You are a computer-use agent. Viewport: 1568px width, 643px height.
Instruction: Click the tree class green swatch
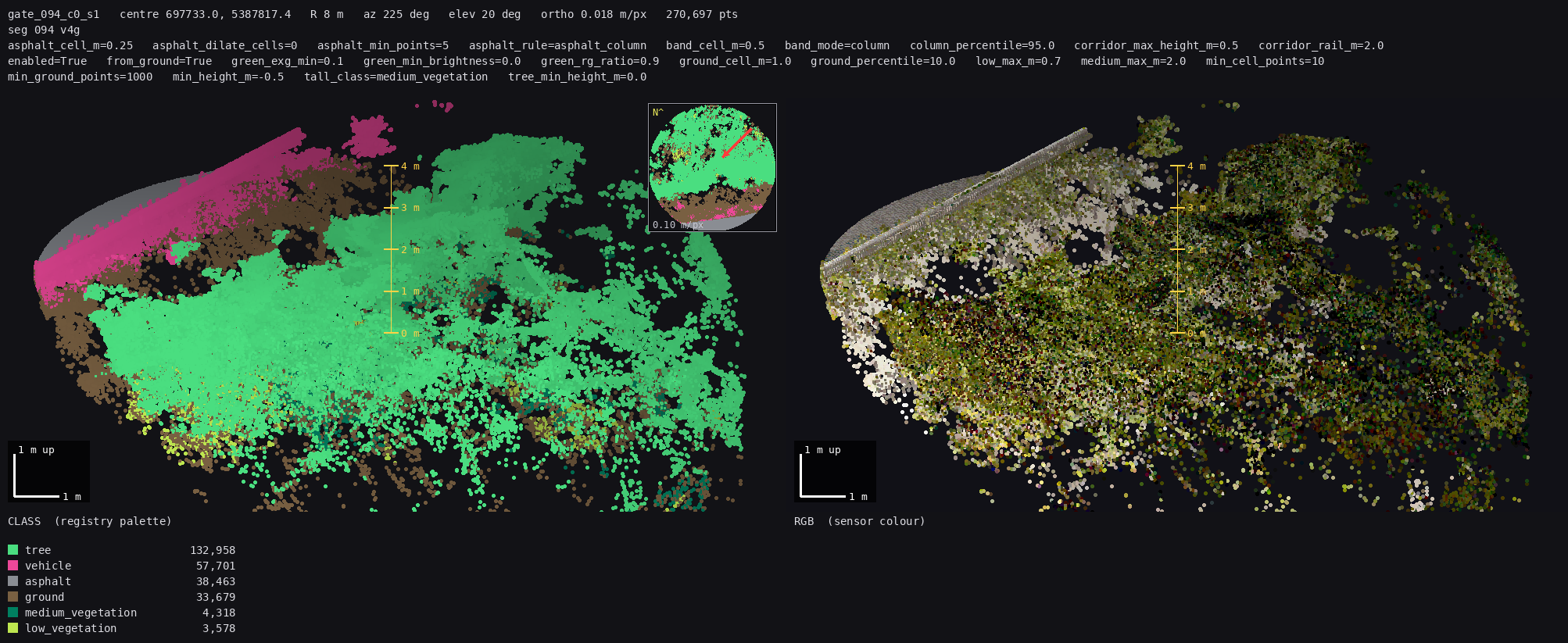coord(13,550)
